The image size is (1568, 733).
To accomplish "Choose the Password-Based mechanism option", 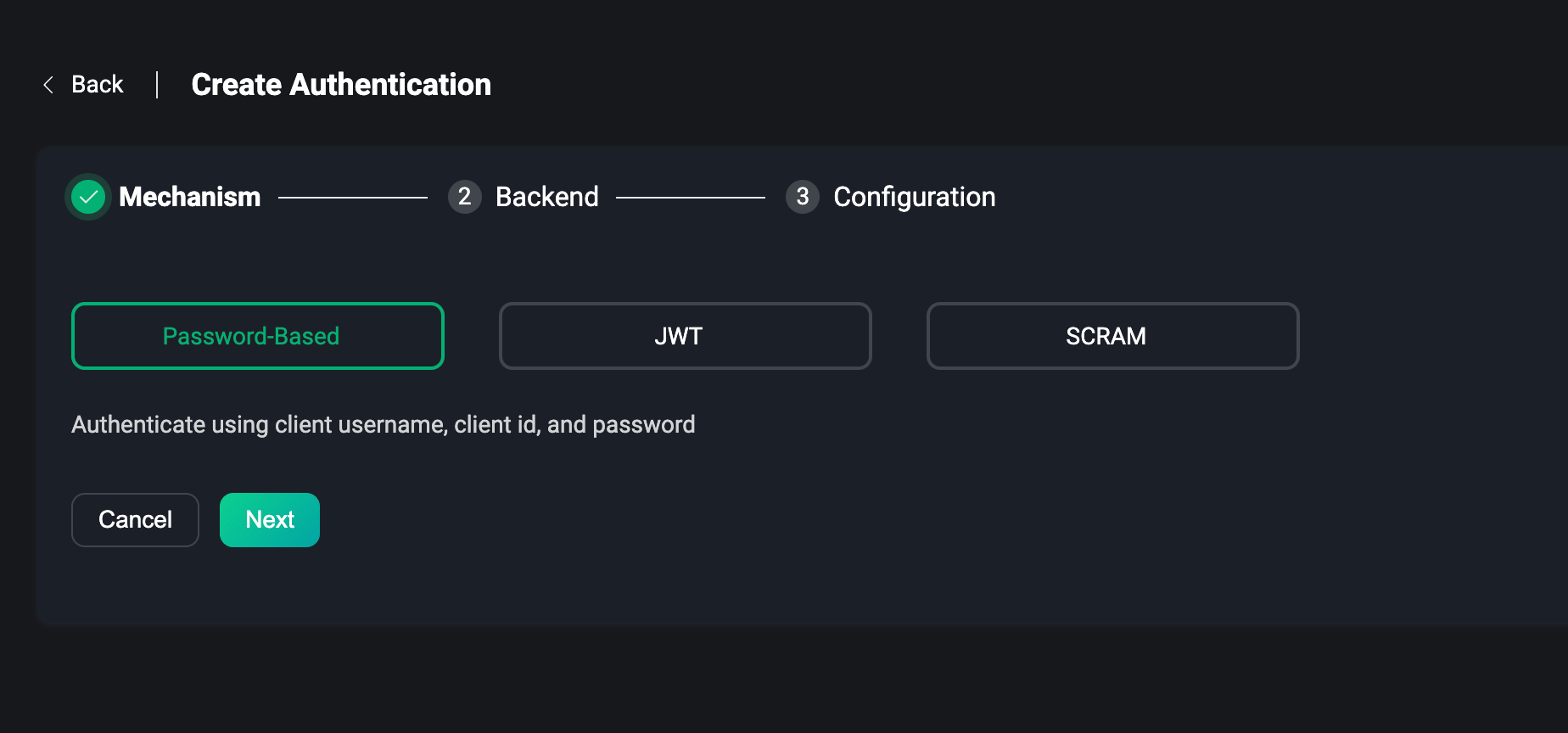I will pos(258,336).
